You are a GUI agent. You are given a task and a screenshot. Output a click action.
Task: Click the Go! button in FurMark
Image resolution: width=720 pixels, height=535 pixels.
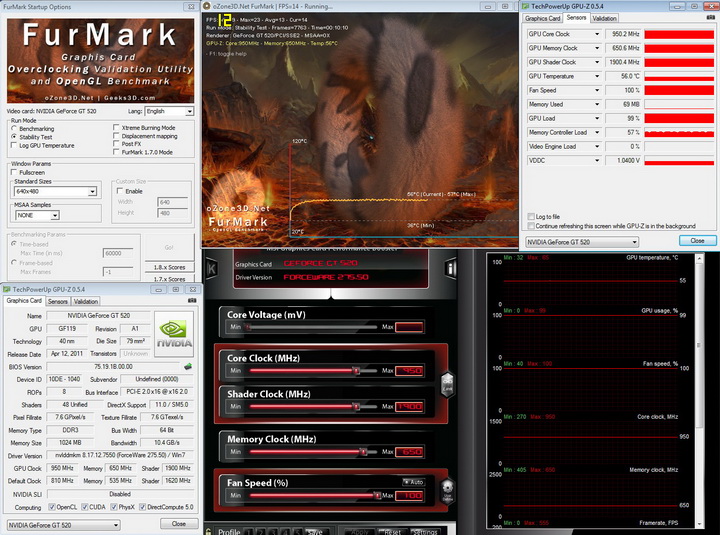tap(169, 247)
